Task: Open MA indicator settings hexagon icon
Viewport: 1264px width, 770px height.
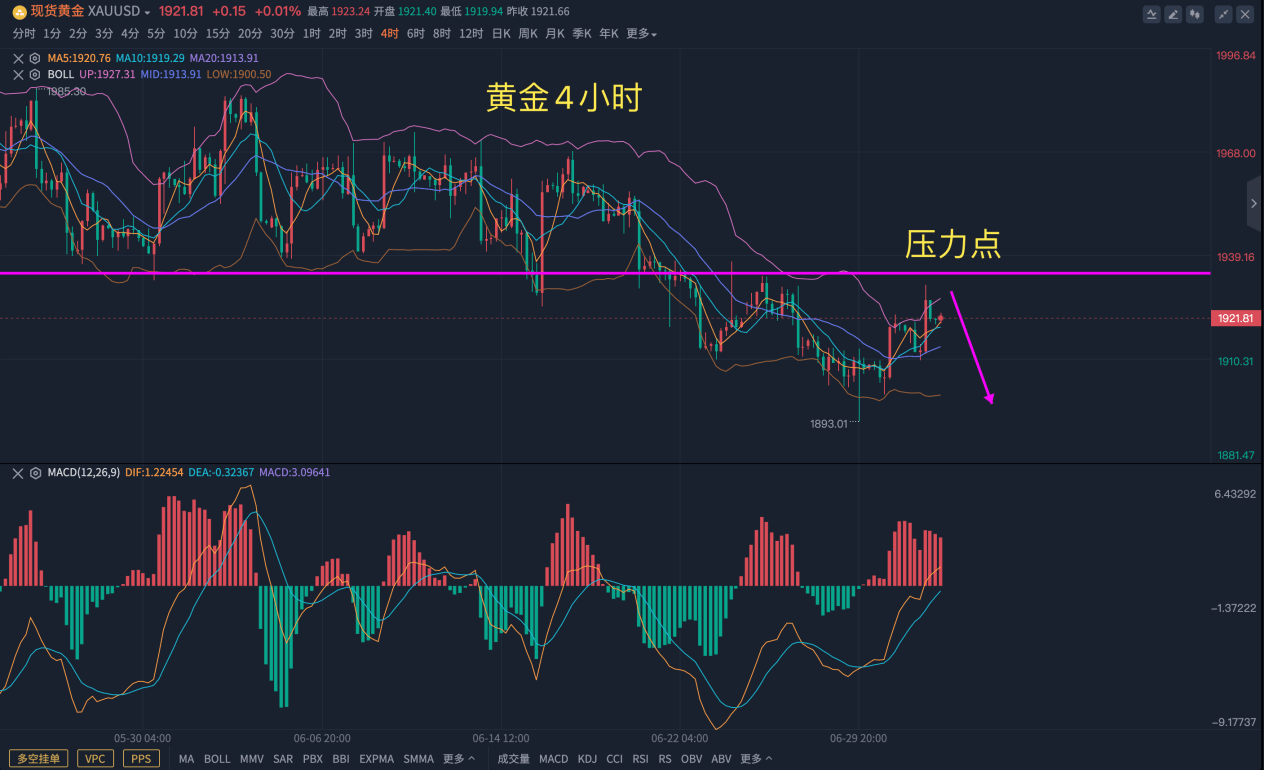Action: click(x=35, y=58)
